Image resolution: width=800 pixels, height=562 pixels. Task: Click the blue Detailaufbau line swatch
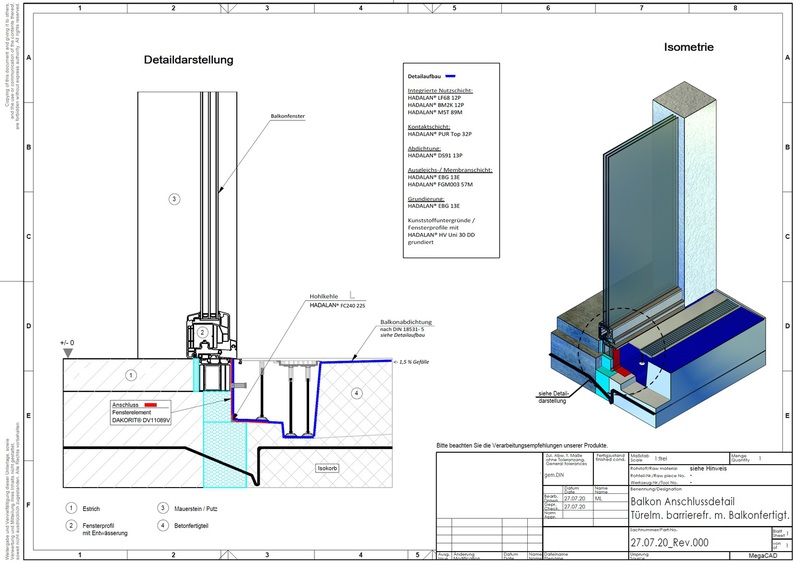coord(451,76)
